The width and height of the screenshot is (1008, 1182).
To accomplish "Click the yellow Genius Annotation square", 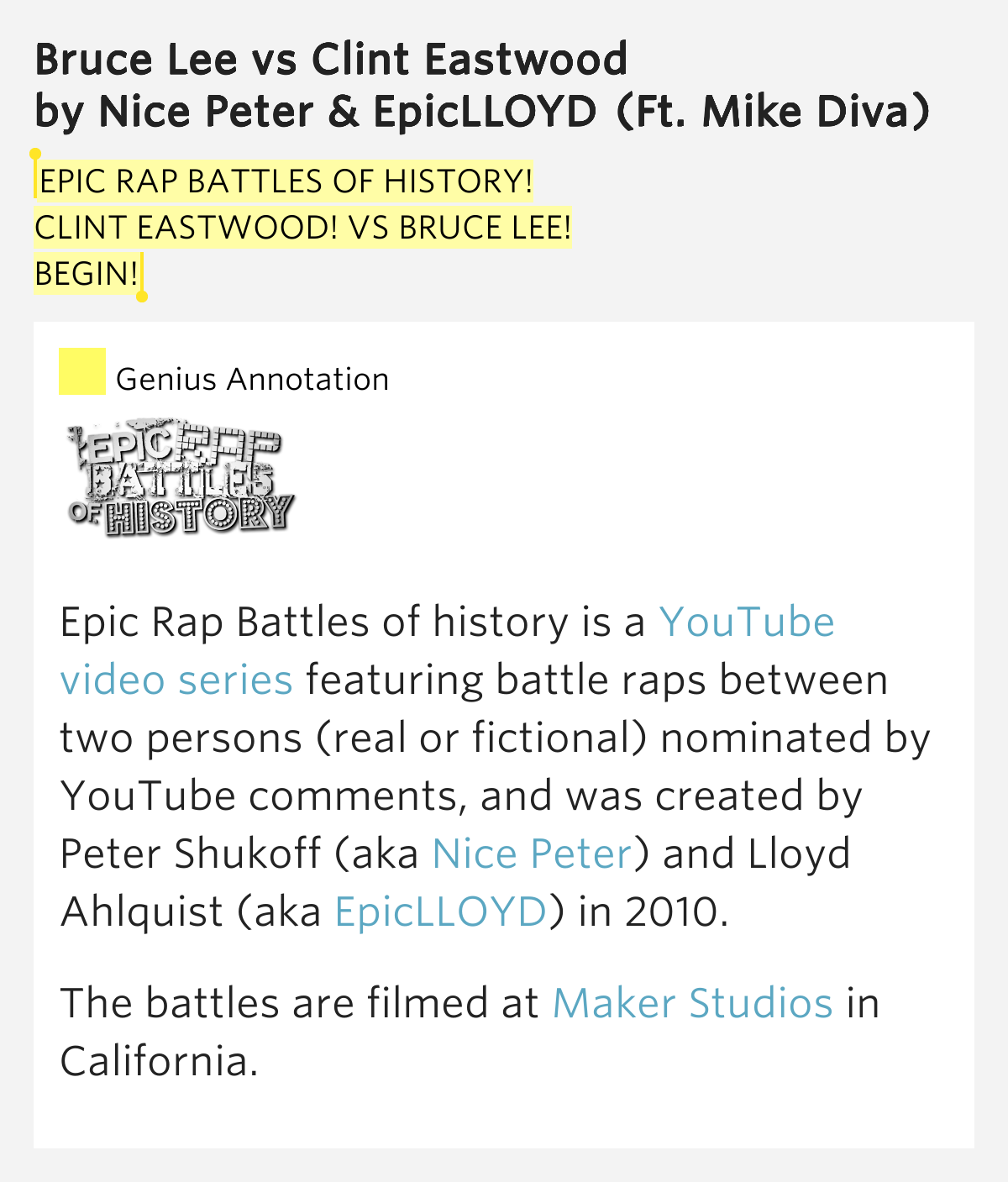I will coord(81,371).
